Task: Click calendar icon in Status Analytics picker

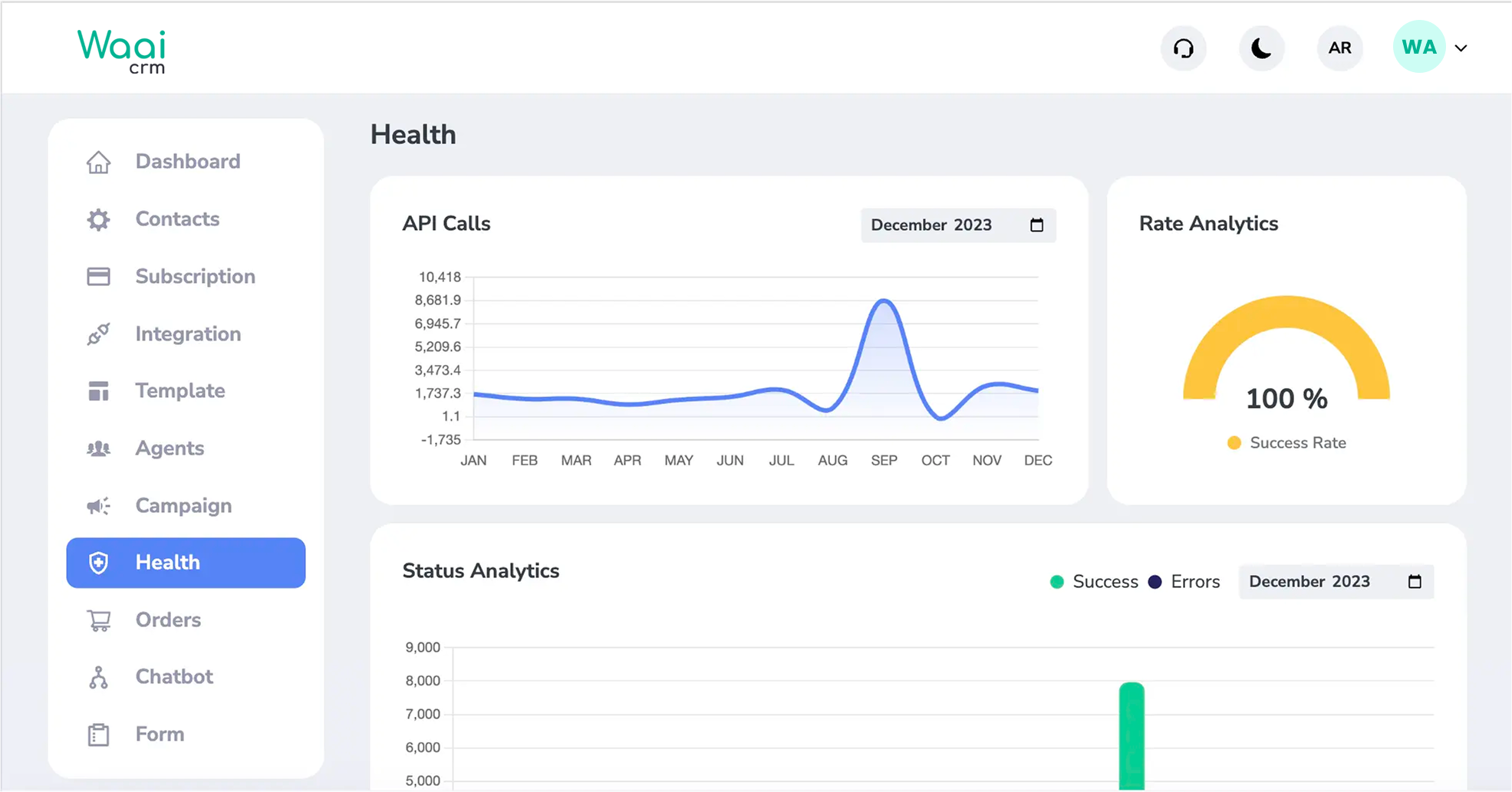Action: [x=1415, y=582]
